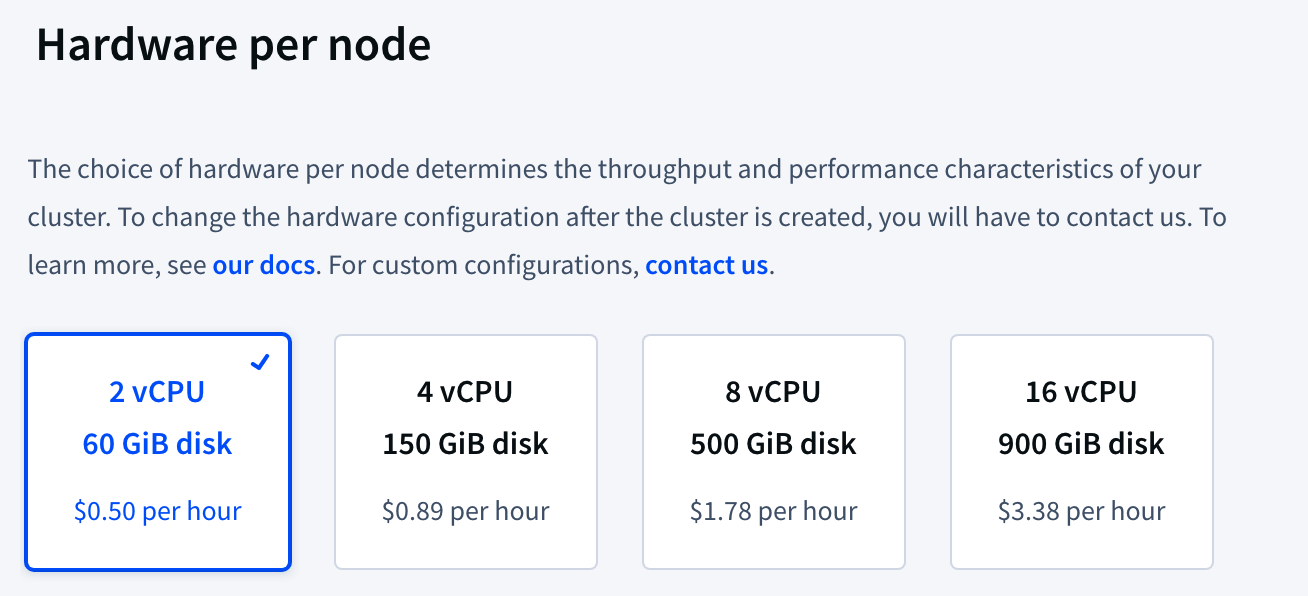Click the "16 vCPU" label
Screen dimensions: 1308x596
coord(1082,392)
